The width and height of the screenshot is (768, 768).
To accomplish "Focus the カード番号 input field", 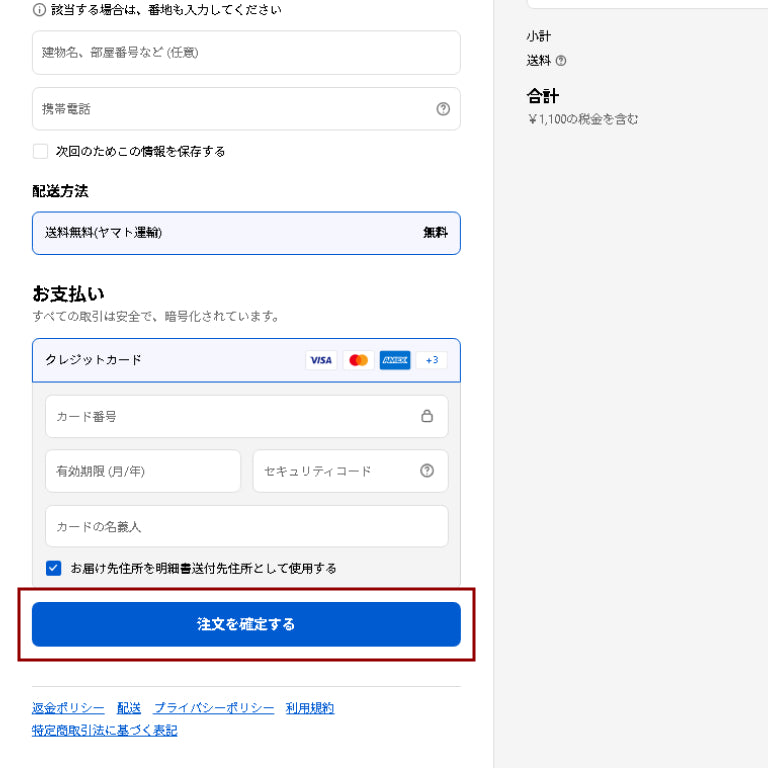I will (230, 416).
